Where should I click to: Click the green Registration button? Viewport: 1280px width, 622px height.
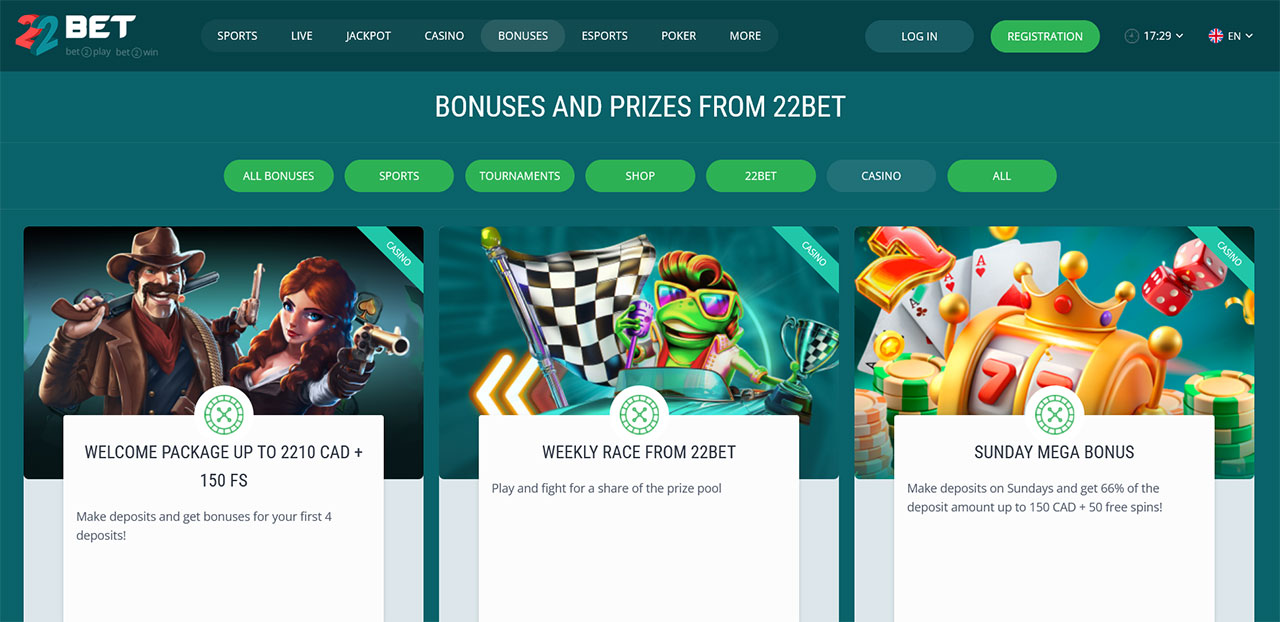pyautogui.click(x=1045, y=36)
